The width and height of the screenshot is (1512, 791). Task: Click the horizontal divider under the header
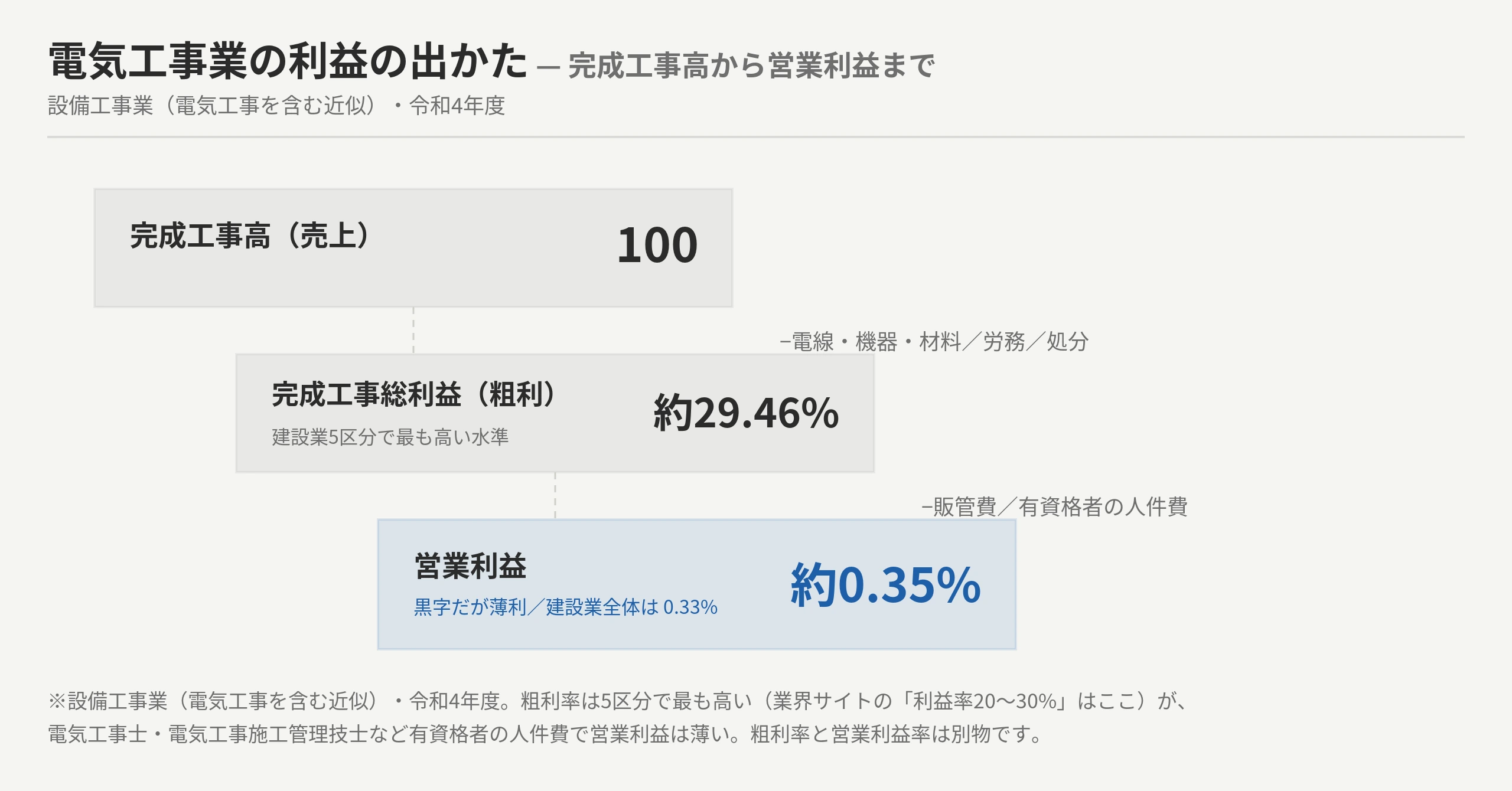coord(756,137)
